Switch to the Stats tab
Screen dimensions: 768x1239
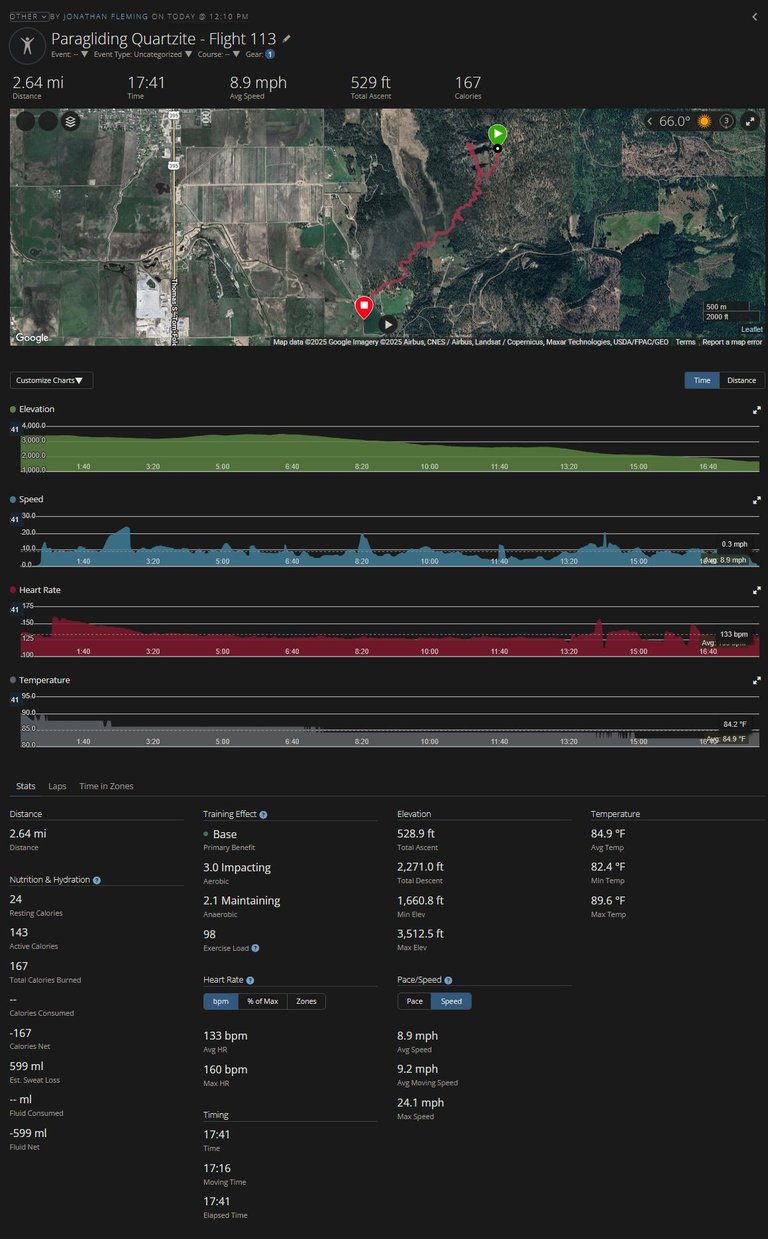click(x=26, y=786)
